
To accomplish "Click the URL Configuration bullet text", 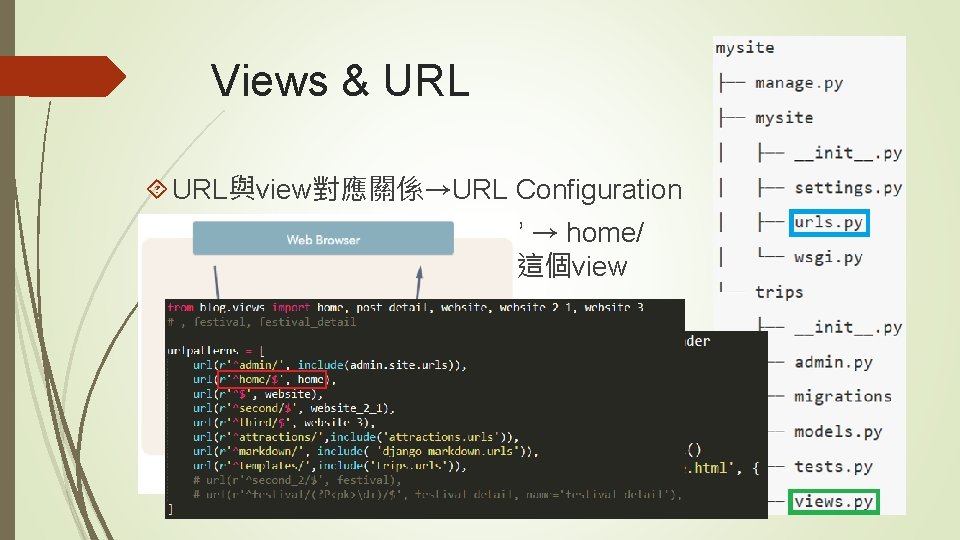I will tap(427, 189).
